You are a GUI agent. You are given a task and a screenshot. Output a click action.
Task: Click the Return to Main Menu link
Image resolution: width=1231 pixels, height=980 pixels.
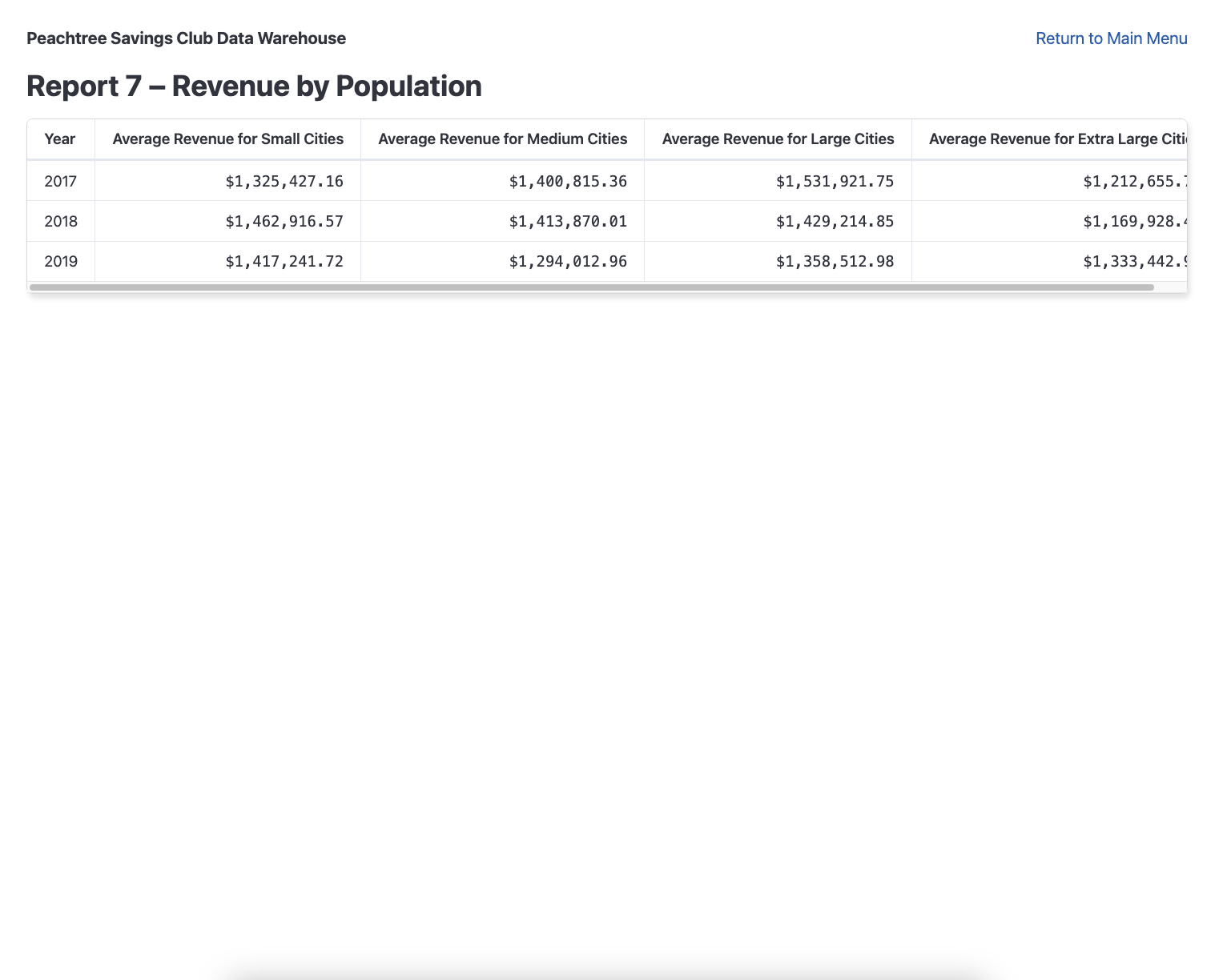[x=1112, y=38]
